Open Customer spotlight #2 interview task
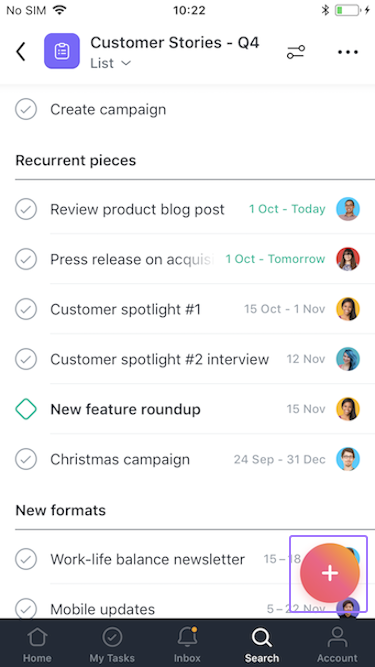Viewport: 375px width, 667px height. coord(188,359)
